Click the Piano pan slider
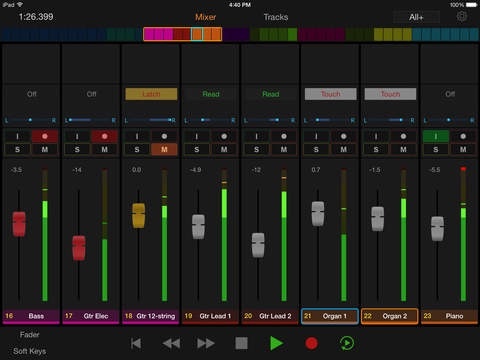This screenshot has height=360, width=480. pos(449,120)
